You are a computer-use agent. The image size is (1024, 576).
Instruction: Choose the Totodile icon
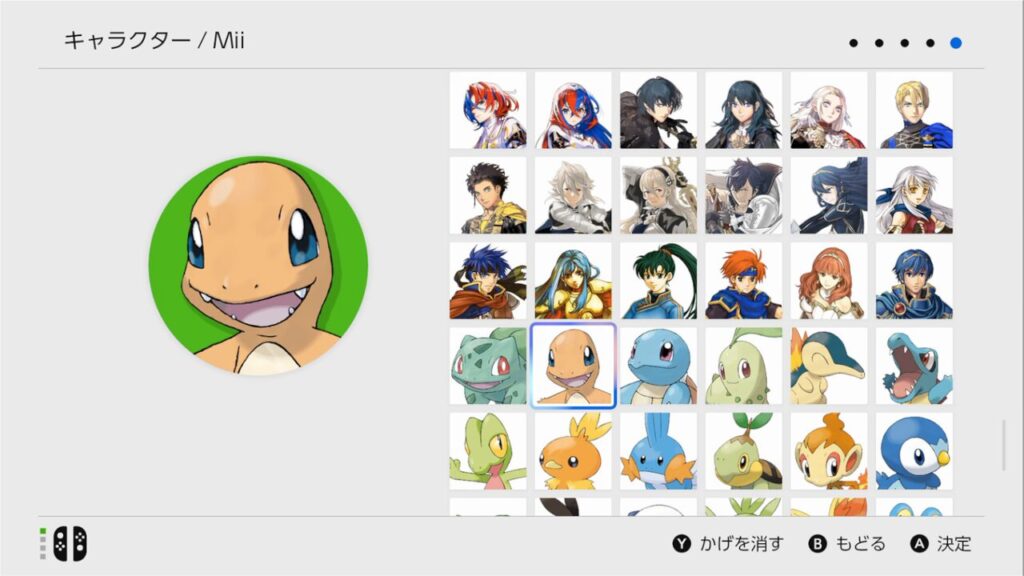click(x=914, y=366)
